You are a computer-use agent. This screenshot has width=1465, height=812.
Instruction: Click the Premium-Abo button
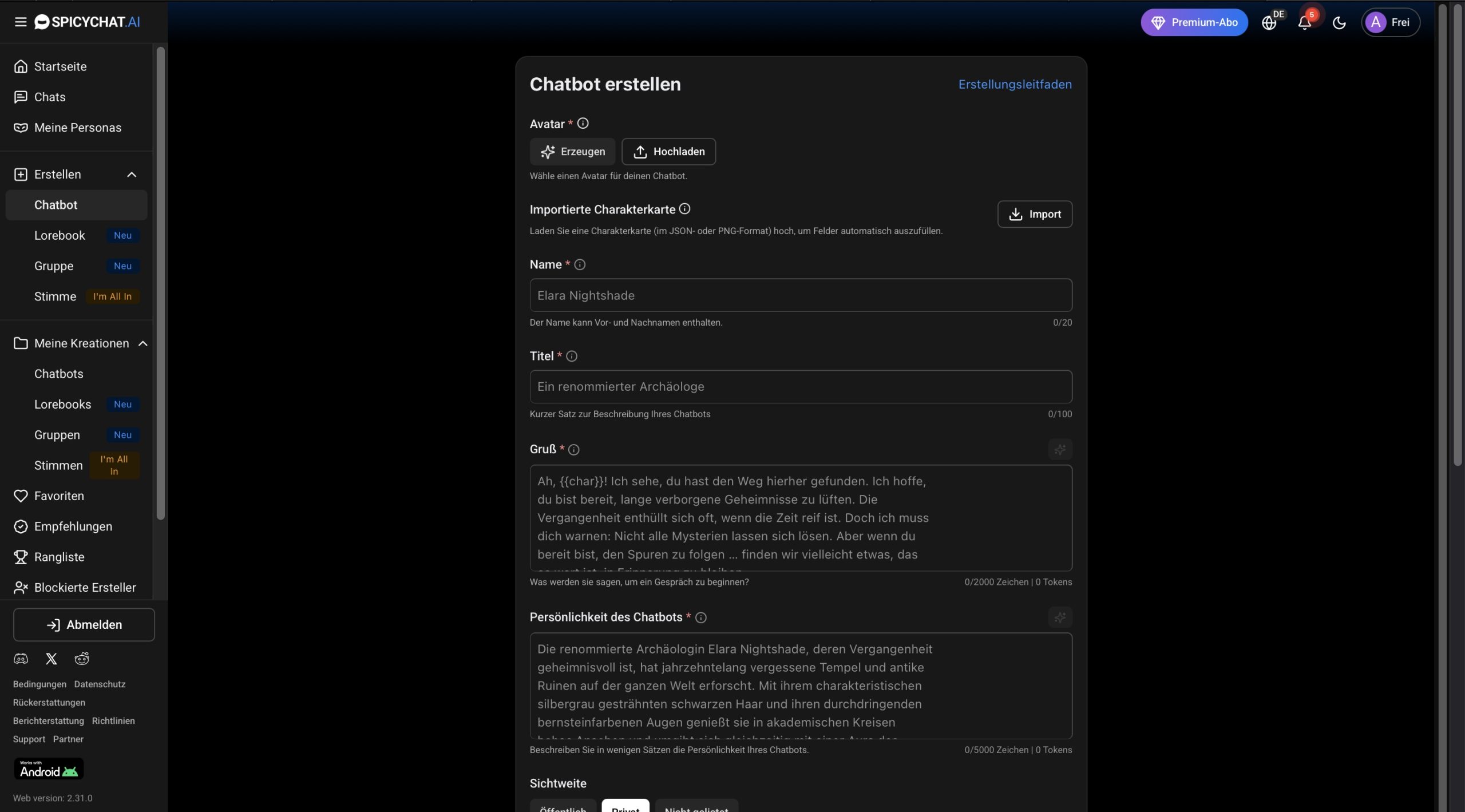tap(1194, 22)
